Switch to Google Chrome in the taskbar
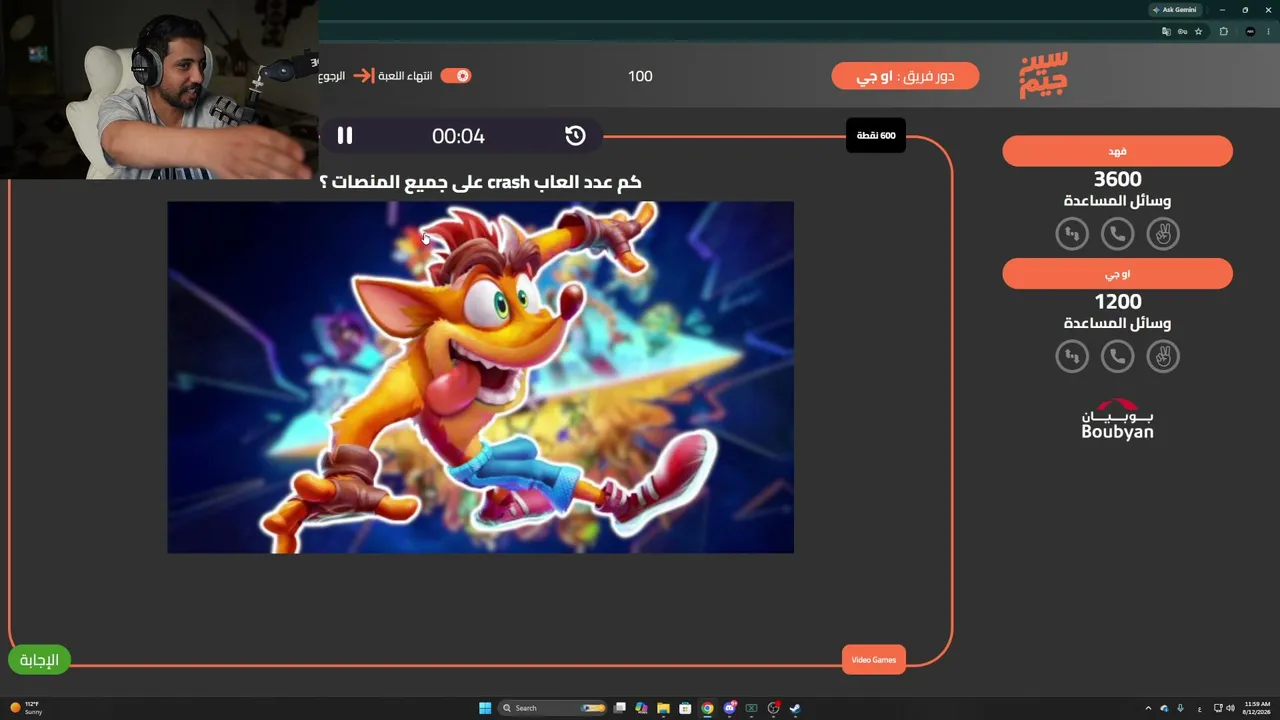Image resolution: width=1280 pixels, height=720 pixels. (x=707, y=708)
